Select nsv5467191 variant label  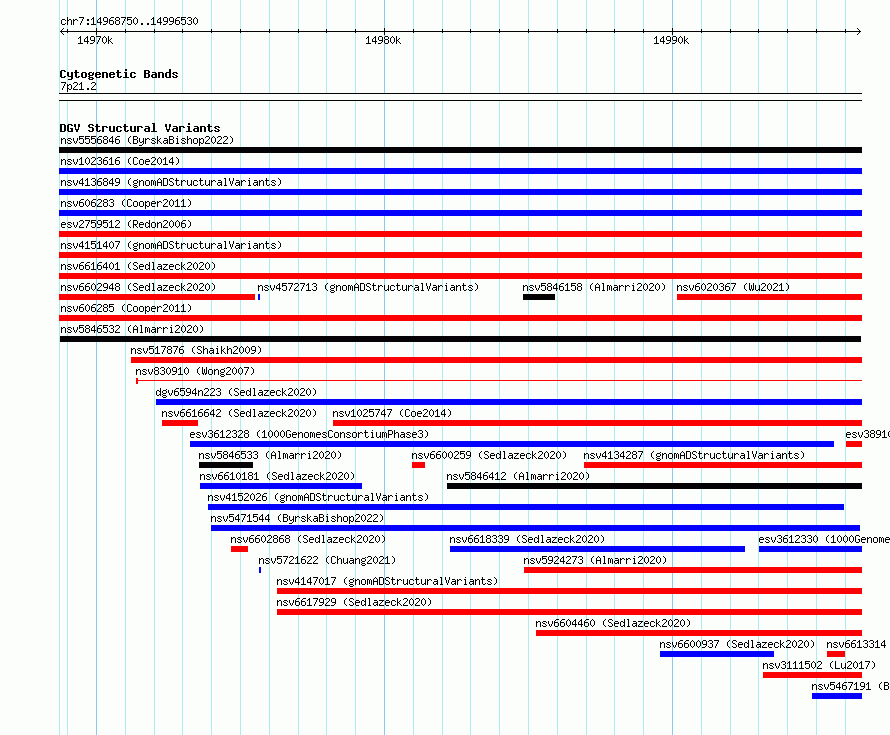(850, 686)
